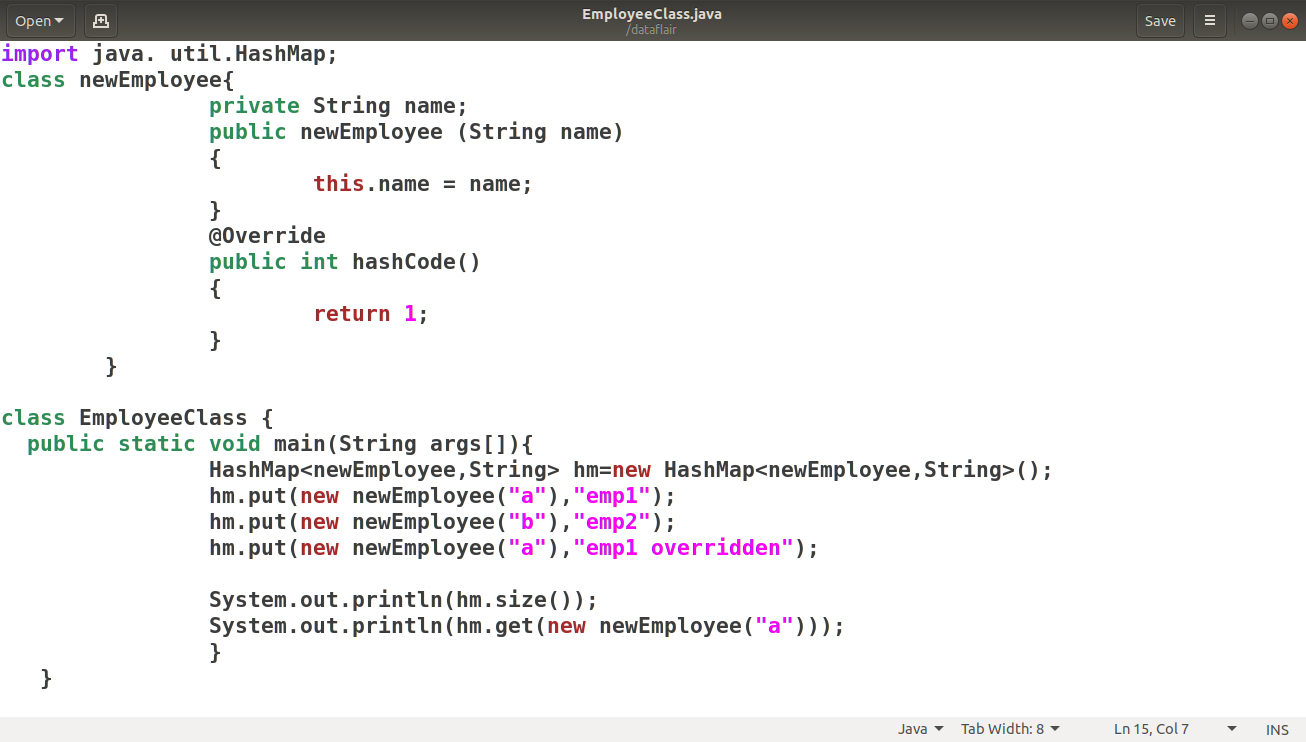Click on the line putting "emp2"

(x=443, y=522)
